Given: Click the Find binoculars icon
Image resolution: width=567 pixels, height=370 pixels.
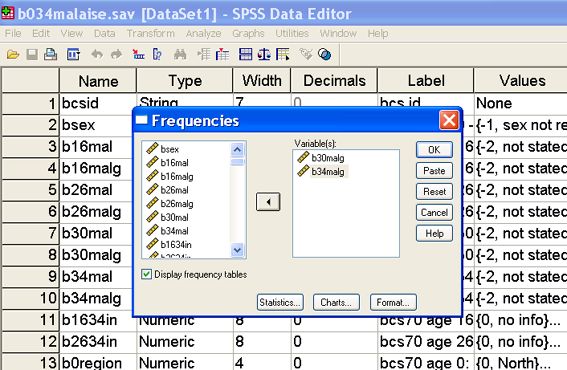Looking at the screenshot, I should (x=180, y=55).
